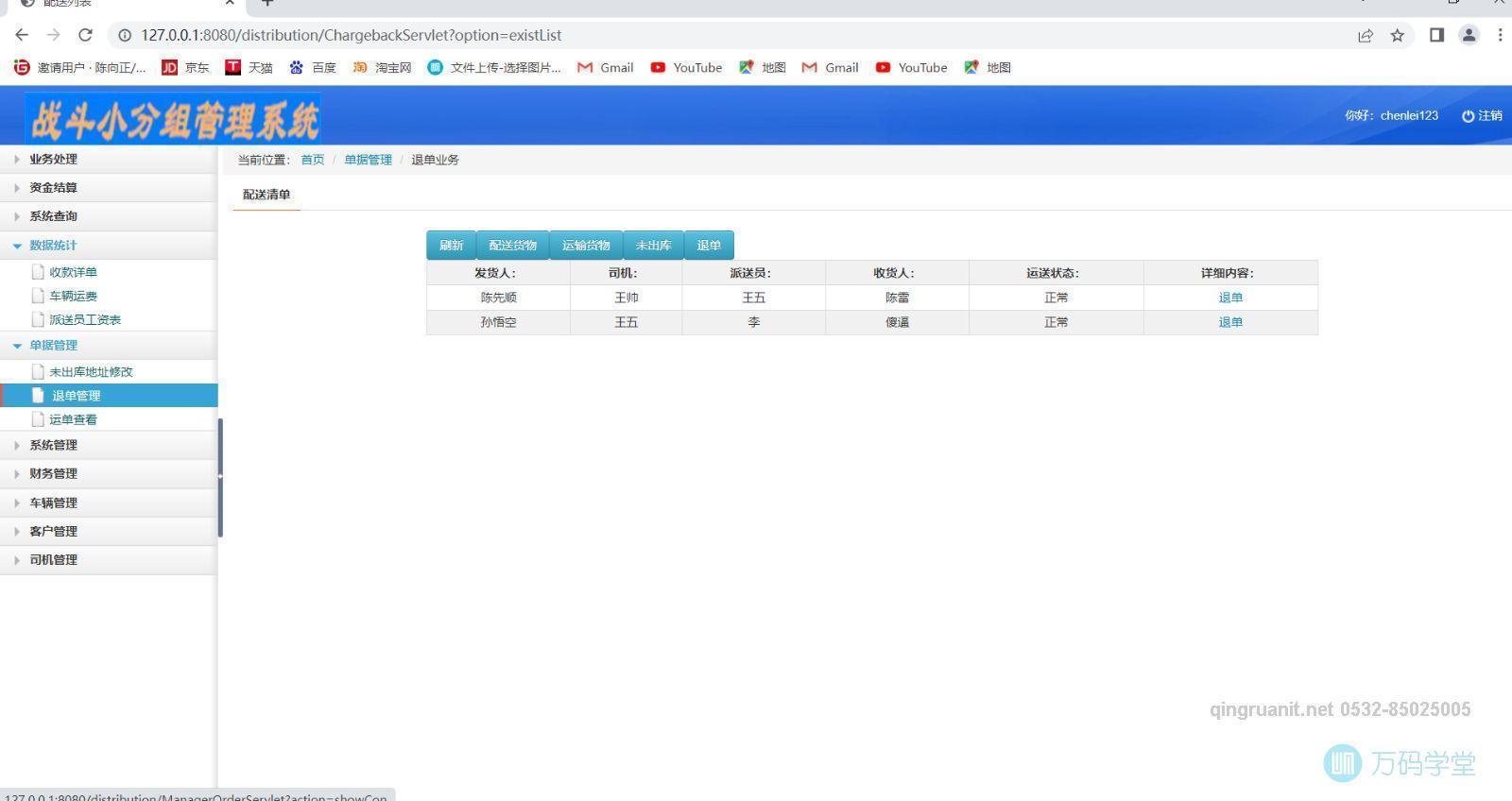
Task: Expand the 客户管理 menu section
Action: point(109,531)
